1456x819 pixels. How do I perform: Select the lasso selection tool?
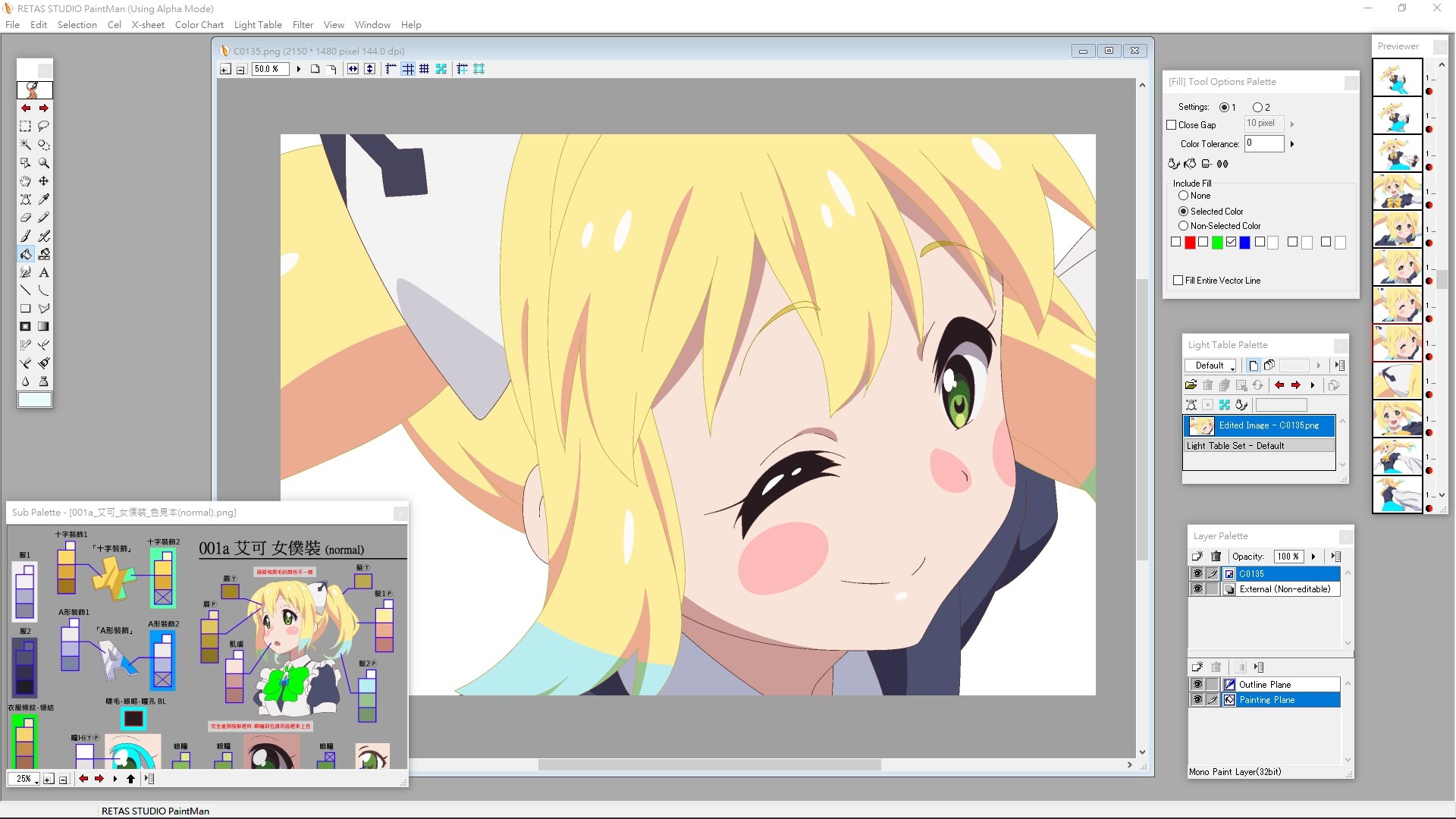point(44,127)
